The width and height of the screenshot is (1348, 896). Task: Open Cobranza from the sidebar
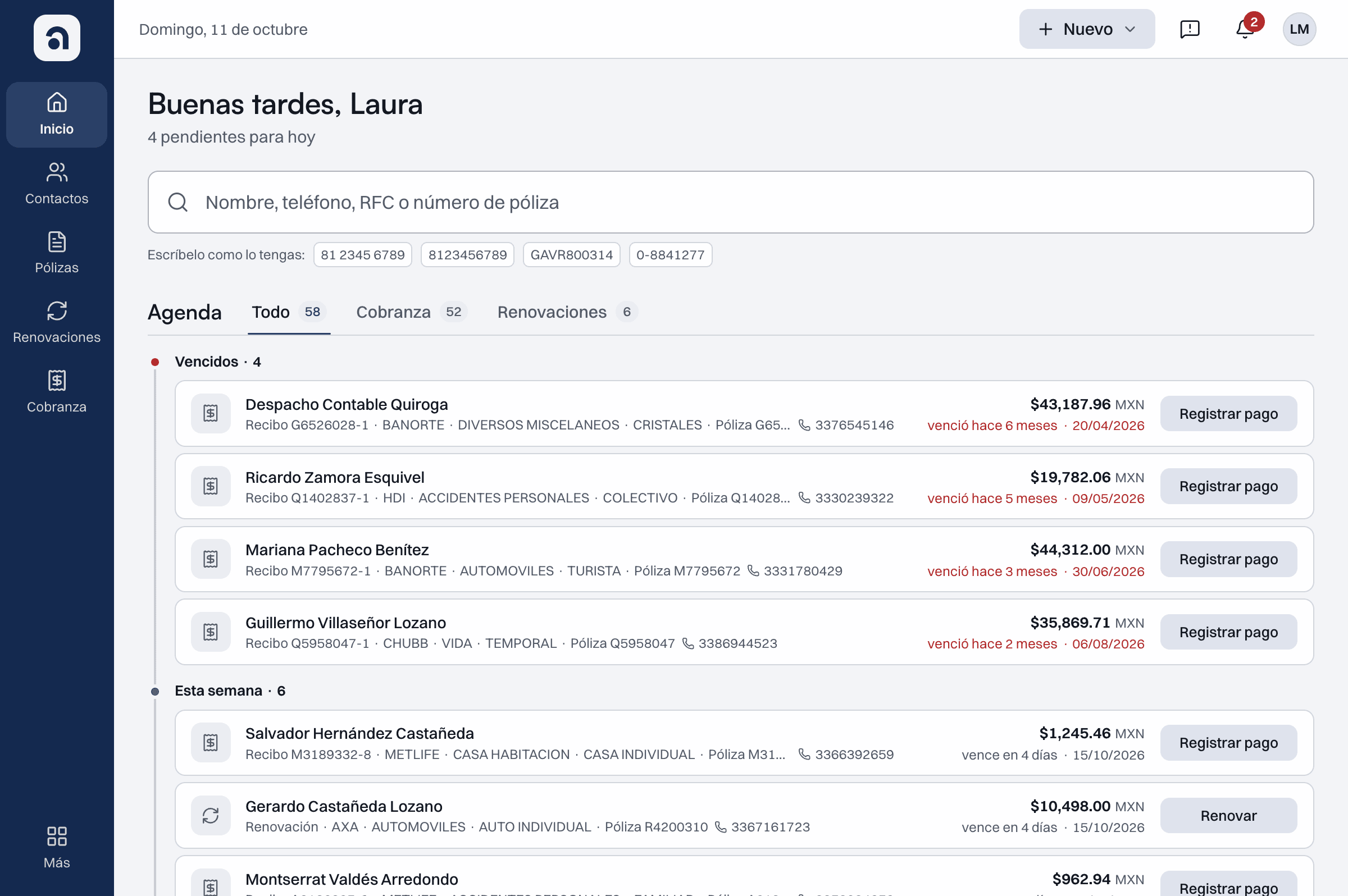57,391
